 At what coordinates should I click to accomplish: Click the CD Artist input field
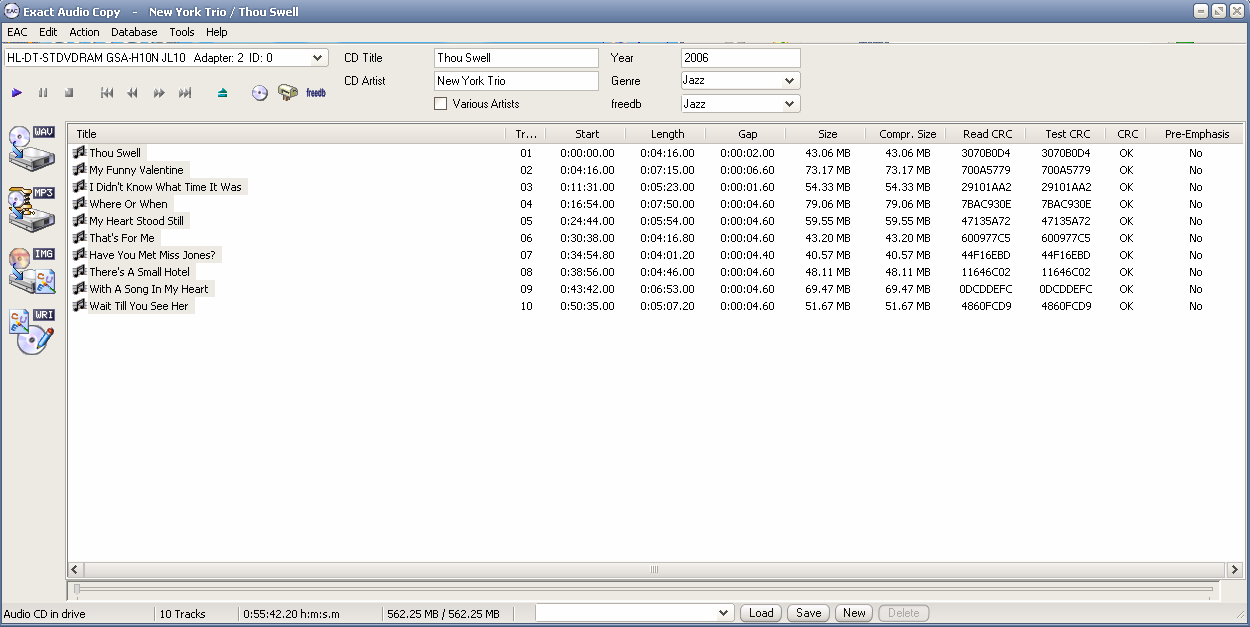pos(516,81)
